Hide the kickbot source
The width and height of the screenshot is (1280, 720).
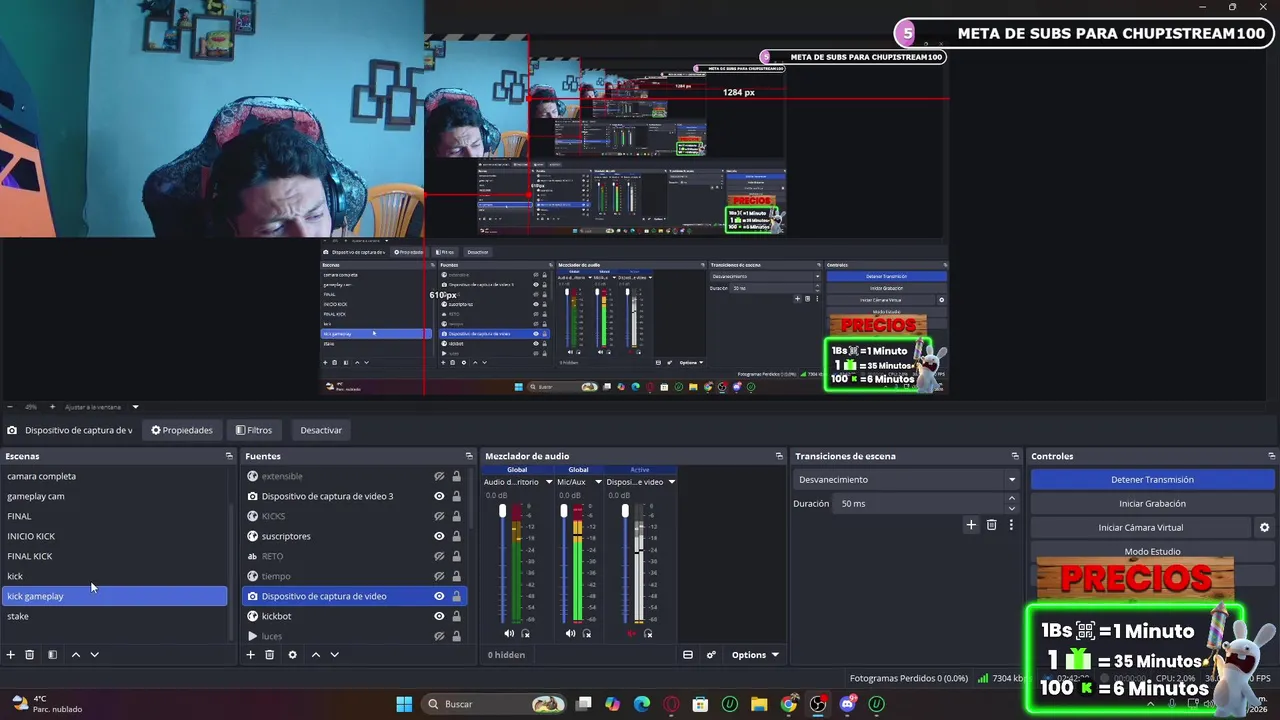point(439,616)
